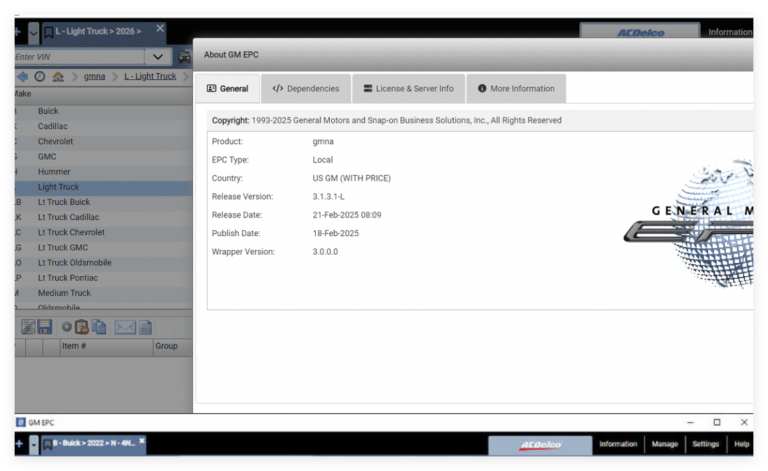The height and width of the screenshot is (471, 768).
Task: Click the Make column header
Action: point(103,94)
